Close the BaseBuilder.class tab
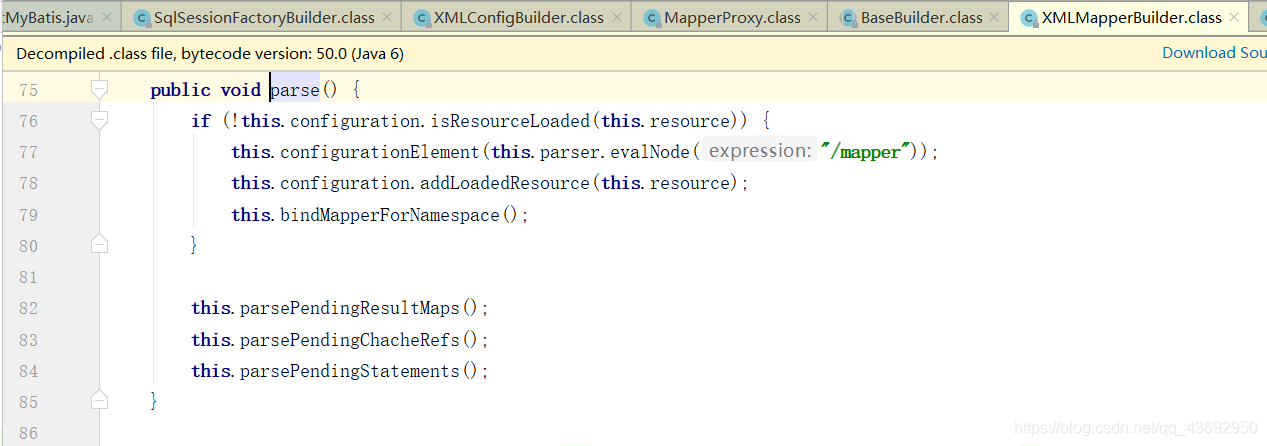Viewport: 1267px width, 446px height. pos(994,18)
